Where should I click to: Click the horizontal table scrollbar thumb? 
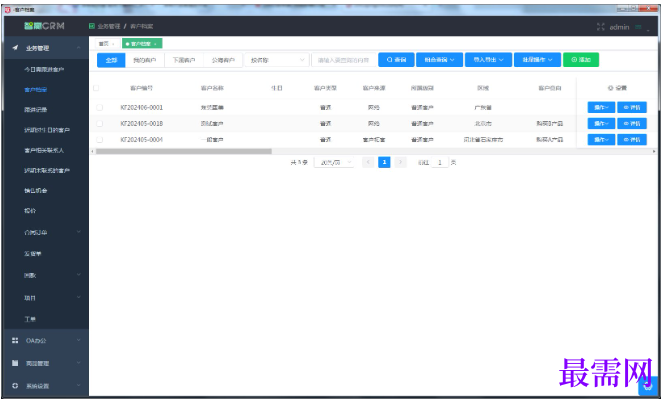pyautogui.click(x=184, y=152)
